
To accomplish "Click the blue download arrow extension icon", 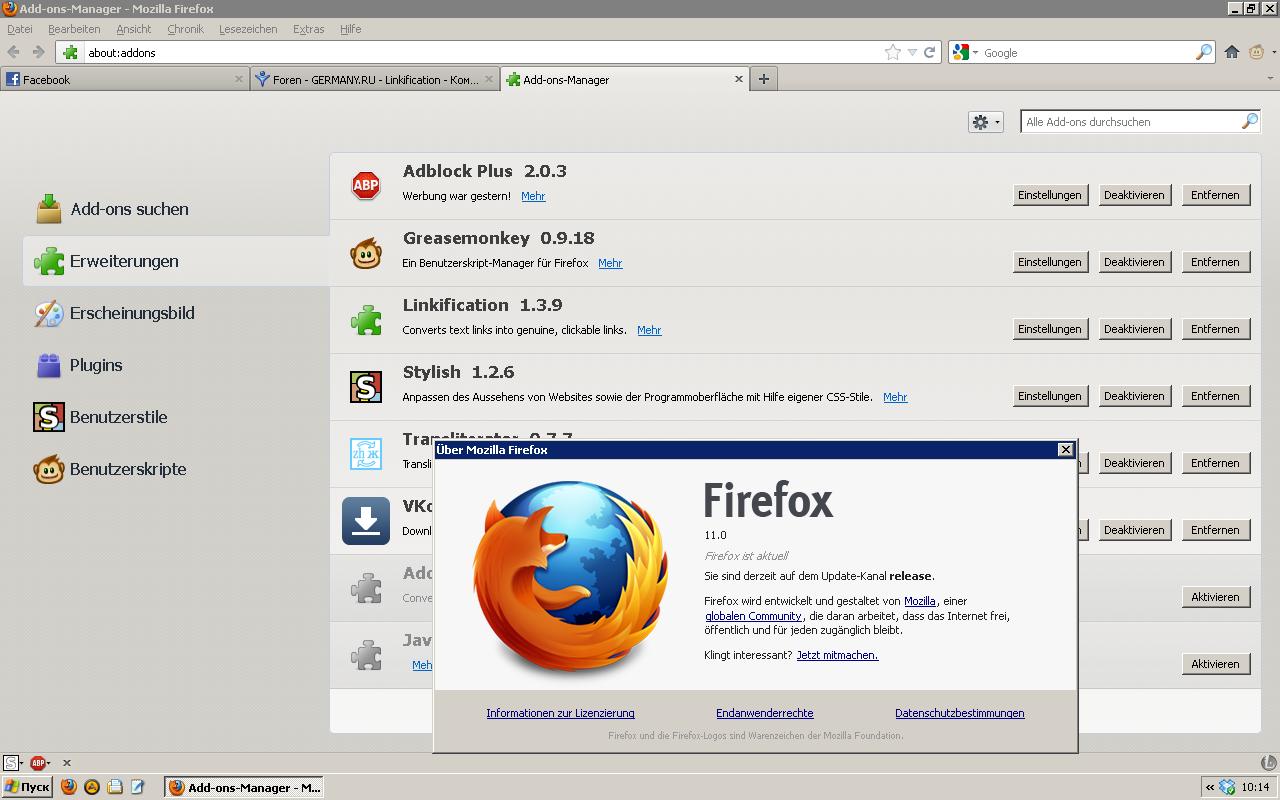I will pos(366,521).
